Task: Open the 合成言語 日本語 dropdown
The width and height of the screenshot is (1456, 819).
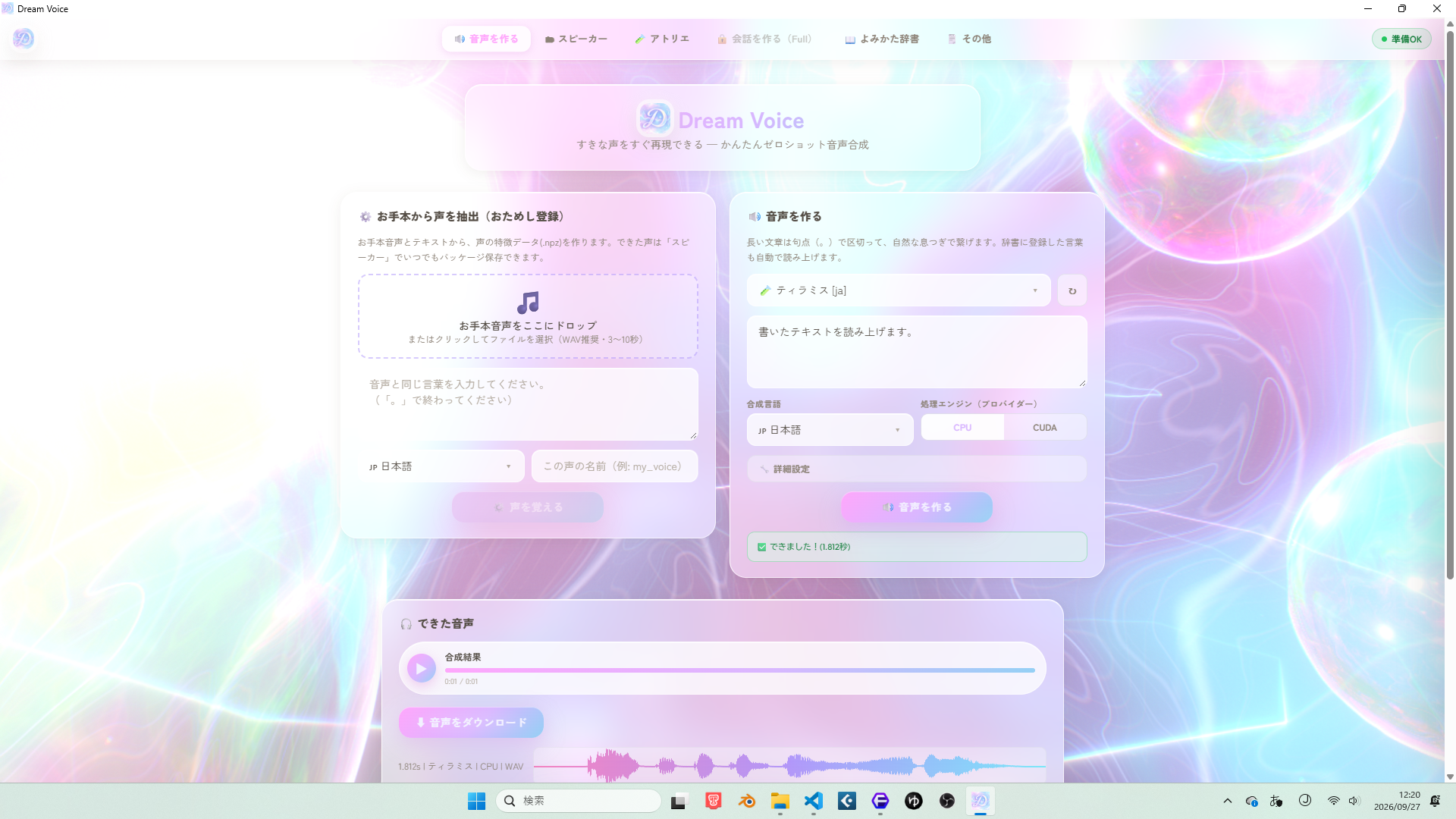Action: tap(830, 430)
